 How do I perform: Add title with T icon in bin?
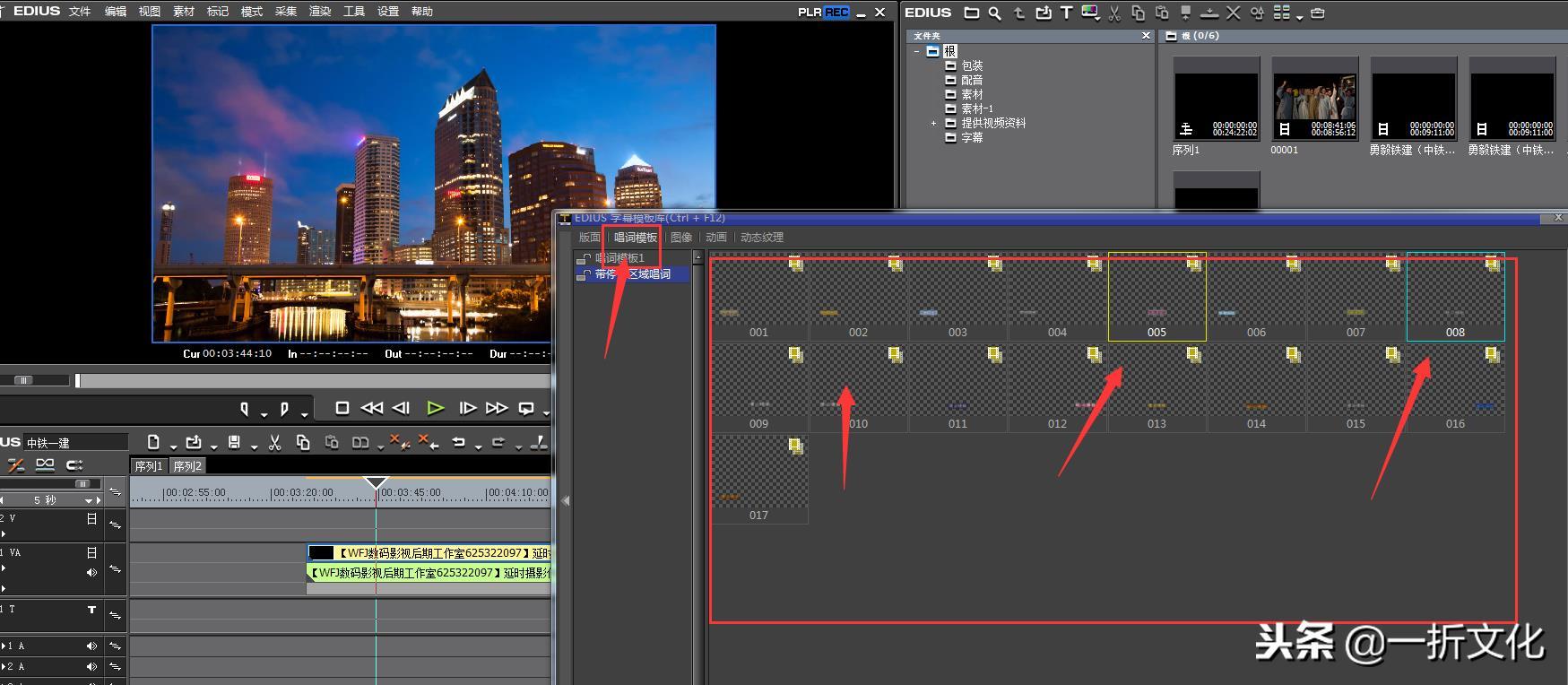[1066, 13]
